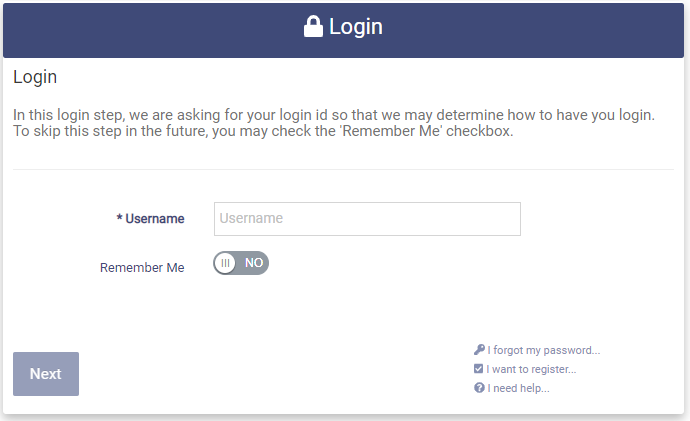Open the 'I forgot my password' link

point(543,351)
